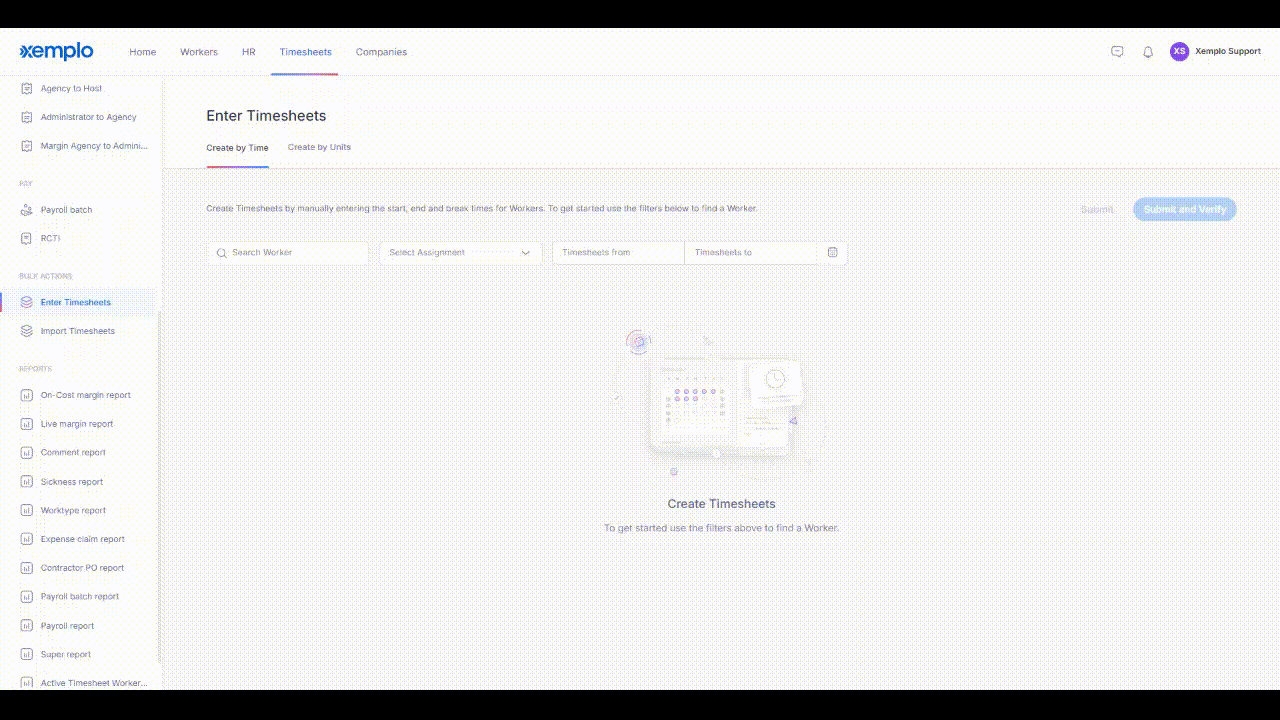Click the Select Assignment chevron arrow

[526, 253]
